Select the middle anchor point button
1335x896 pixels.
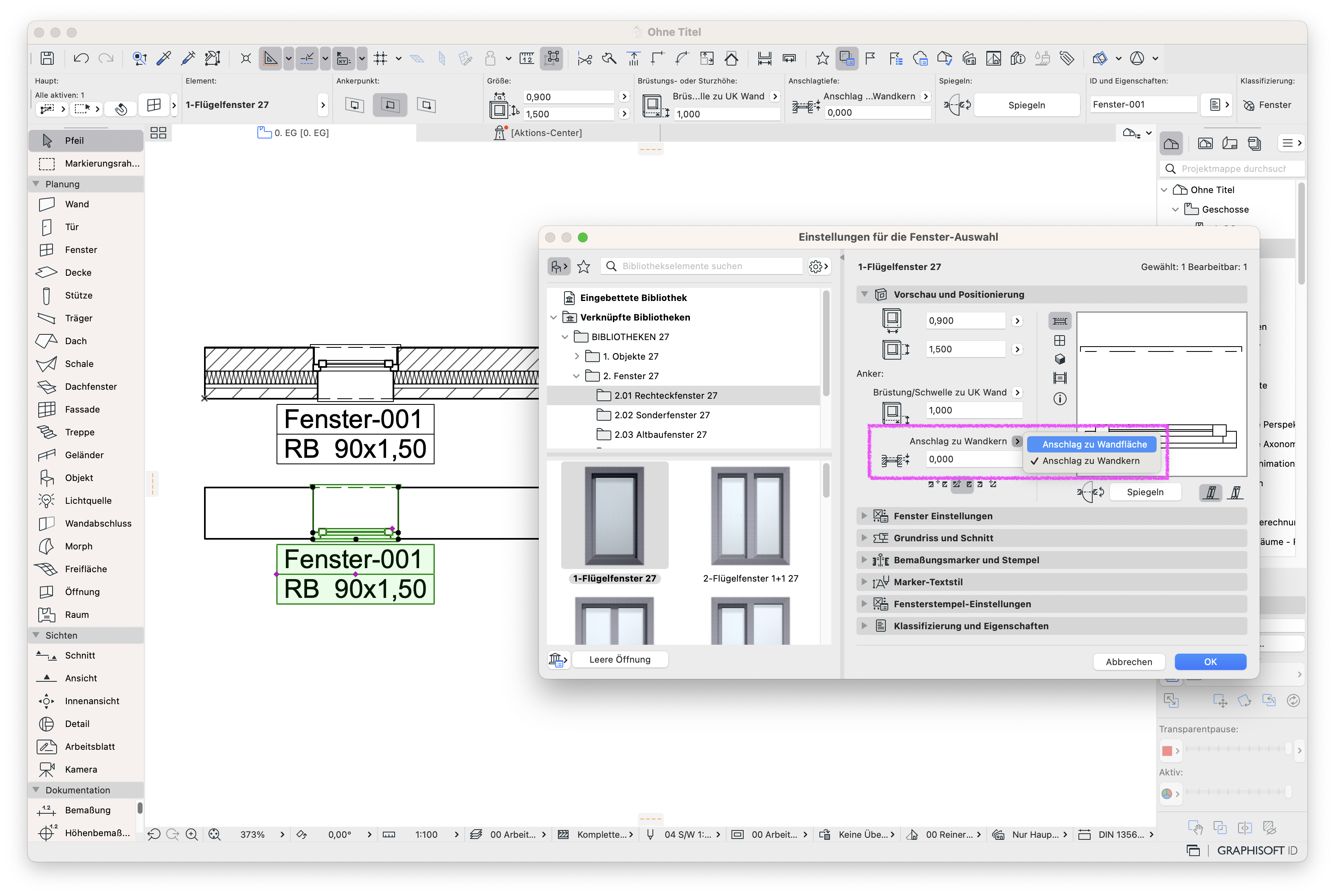click(390, 105)
